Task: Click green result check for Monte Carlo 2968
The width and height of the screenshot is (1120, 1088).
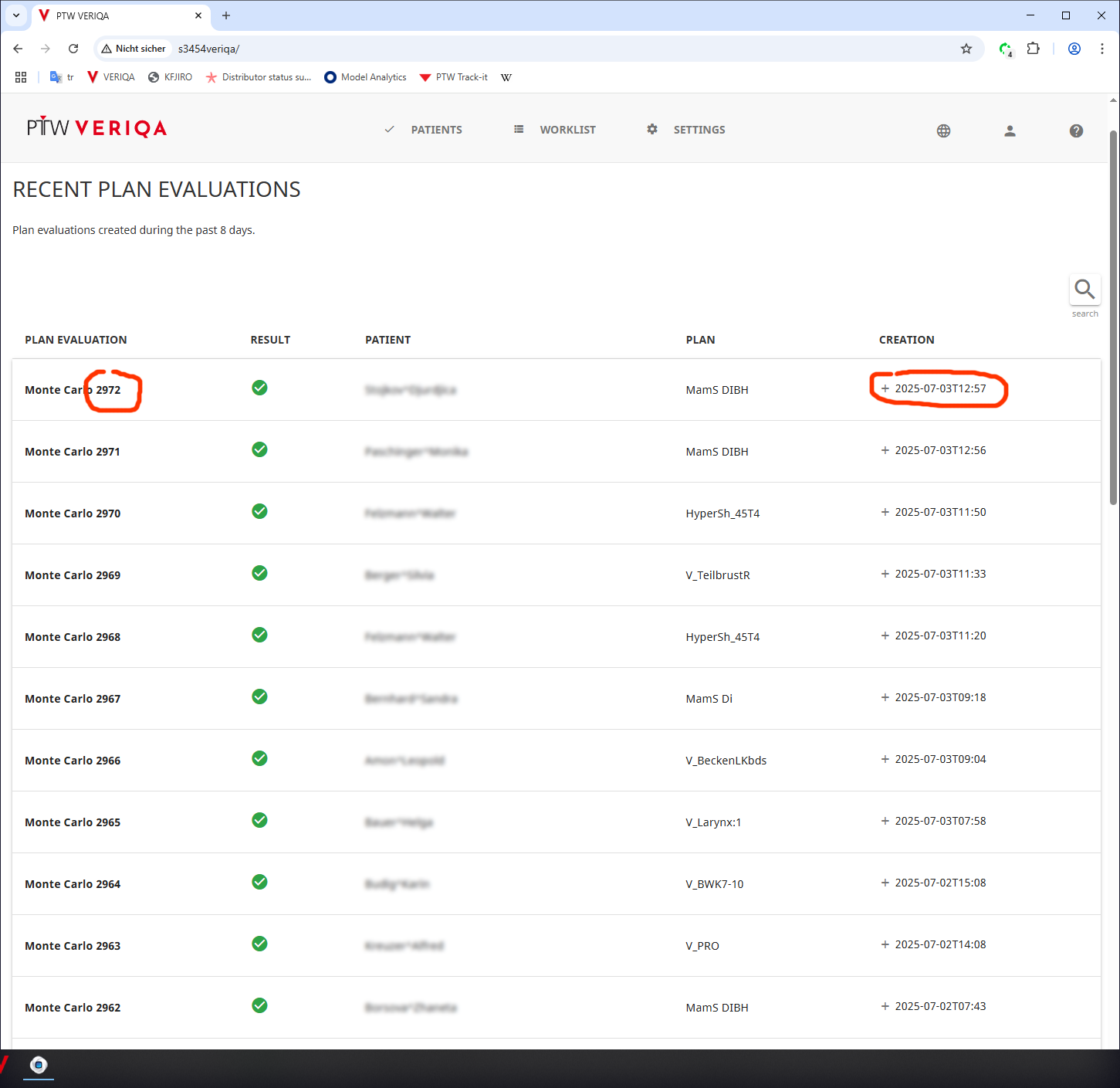Action: (x=259, y=635)
